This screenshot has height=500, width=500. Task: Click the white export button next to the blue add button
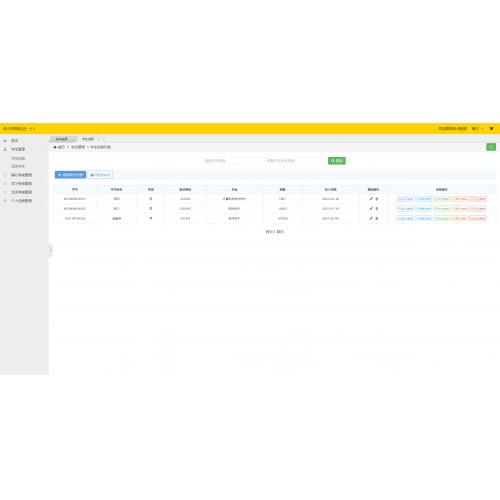pos(100,175)
